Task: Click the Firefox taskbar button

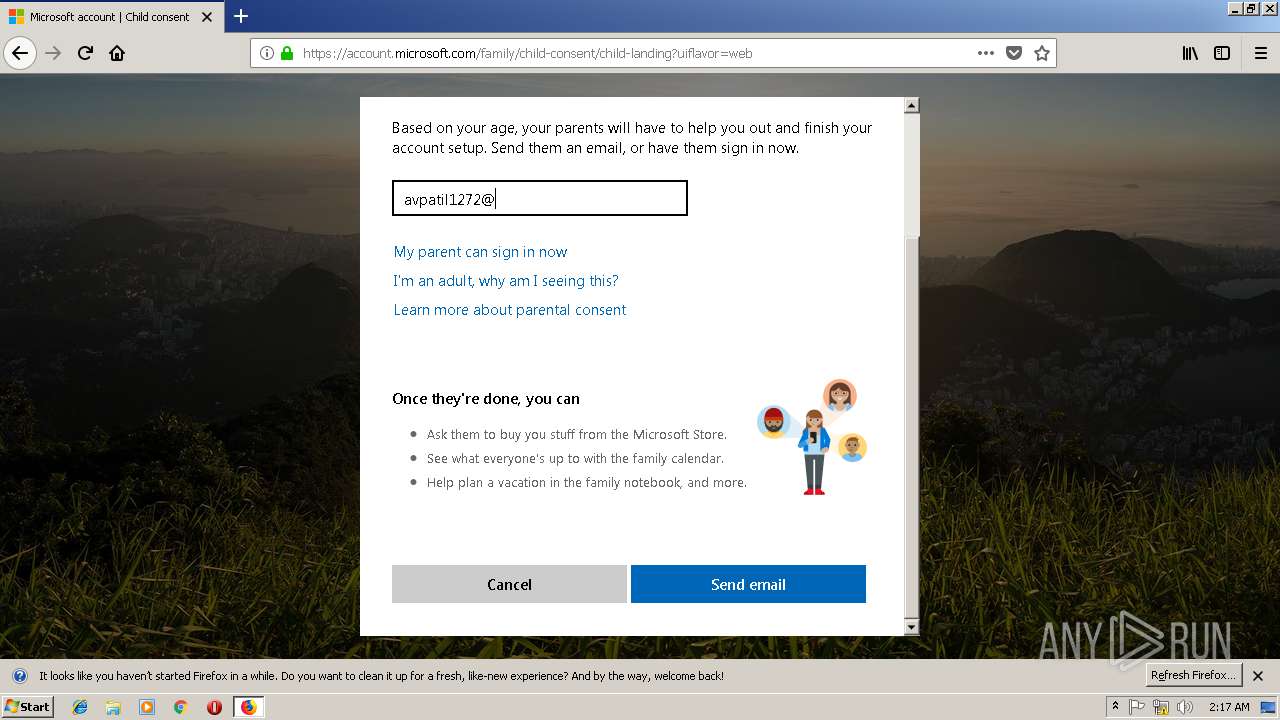Action: click(x=248, y=707)
